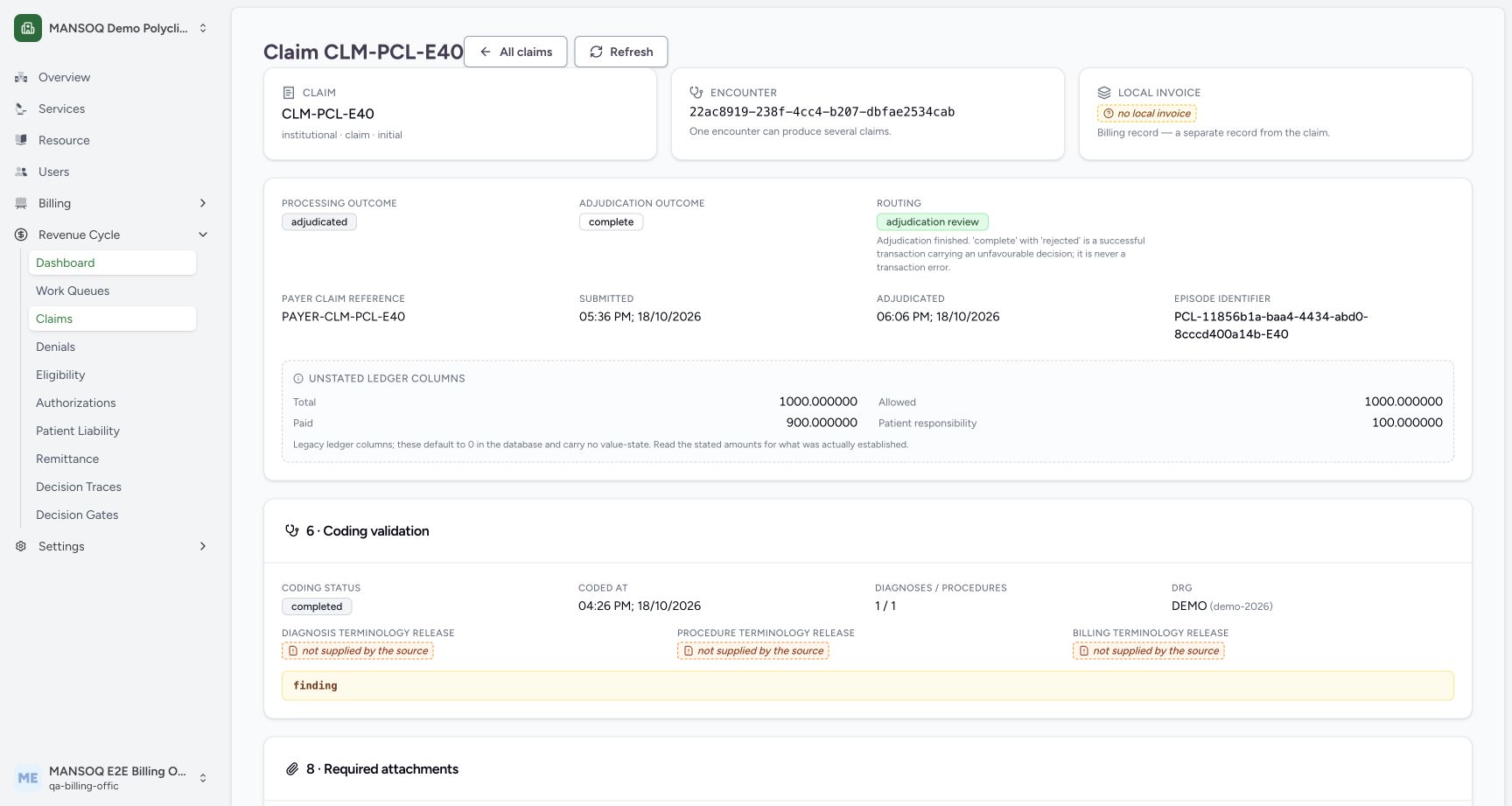The height and width of the screenshot is (806, 1512).
Task: Click the DRG value DEMO
Action: click(1189, 606)
